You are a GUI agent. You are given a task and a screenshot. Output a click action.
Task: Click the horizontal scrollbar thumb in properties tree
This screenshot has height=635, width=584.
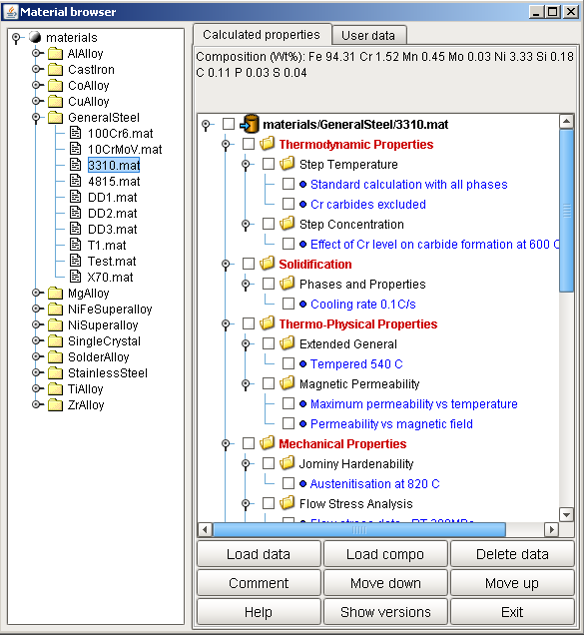point(359,529)
